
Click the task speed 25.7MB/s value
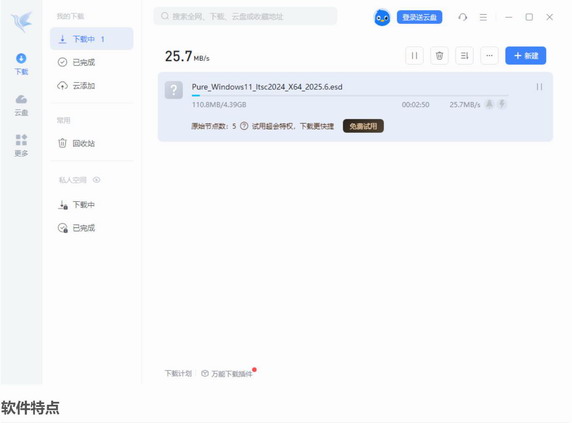coord(465,105)
